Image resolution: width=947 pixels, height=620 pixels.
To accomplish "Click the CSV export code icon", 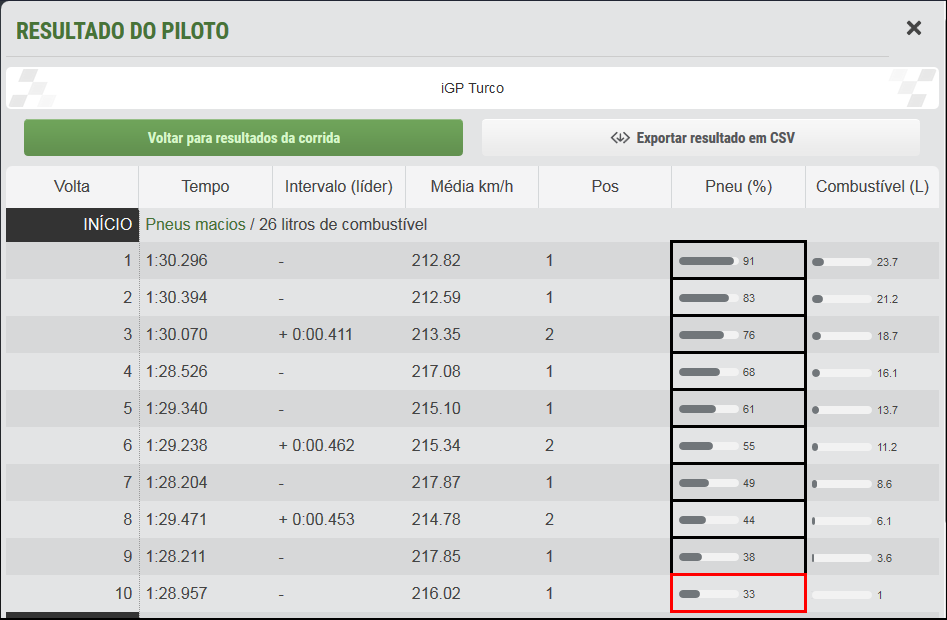I will coord(620,138).
